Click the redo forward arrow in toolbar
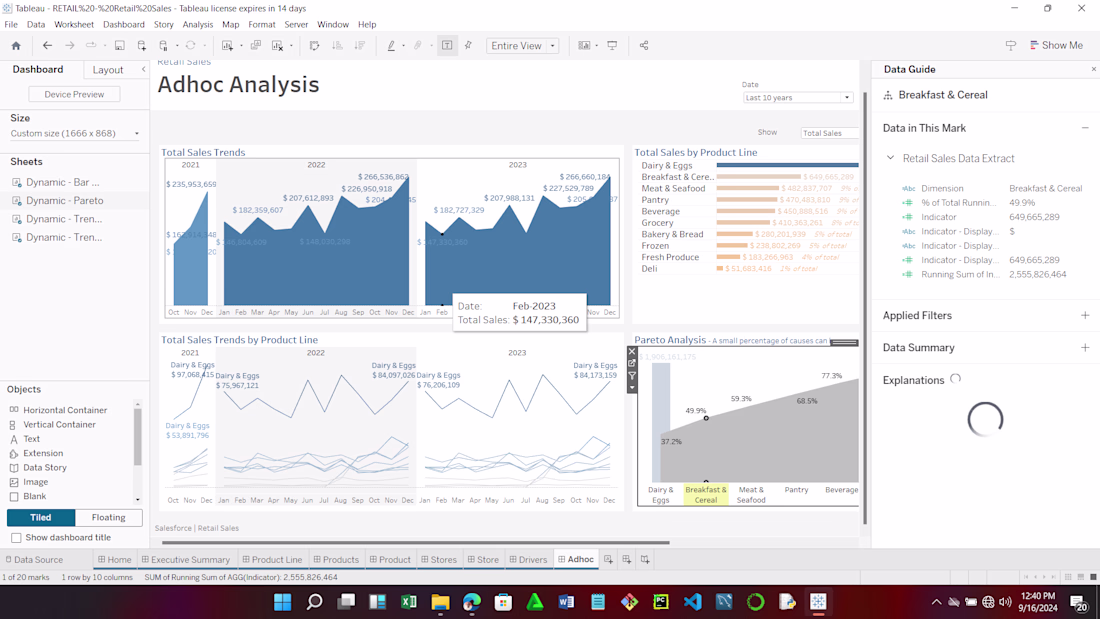The width and height of the screenshot is (1100, 619). (x=69, y=46)
